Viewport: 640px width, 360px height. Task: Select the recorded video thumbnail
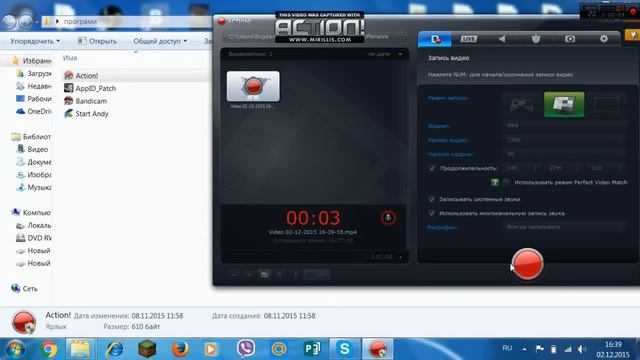click(253, 86)
